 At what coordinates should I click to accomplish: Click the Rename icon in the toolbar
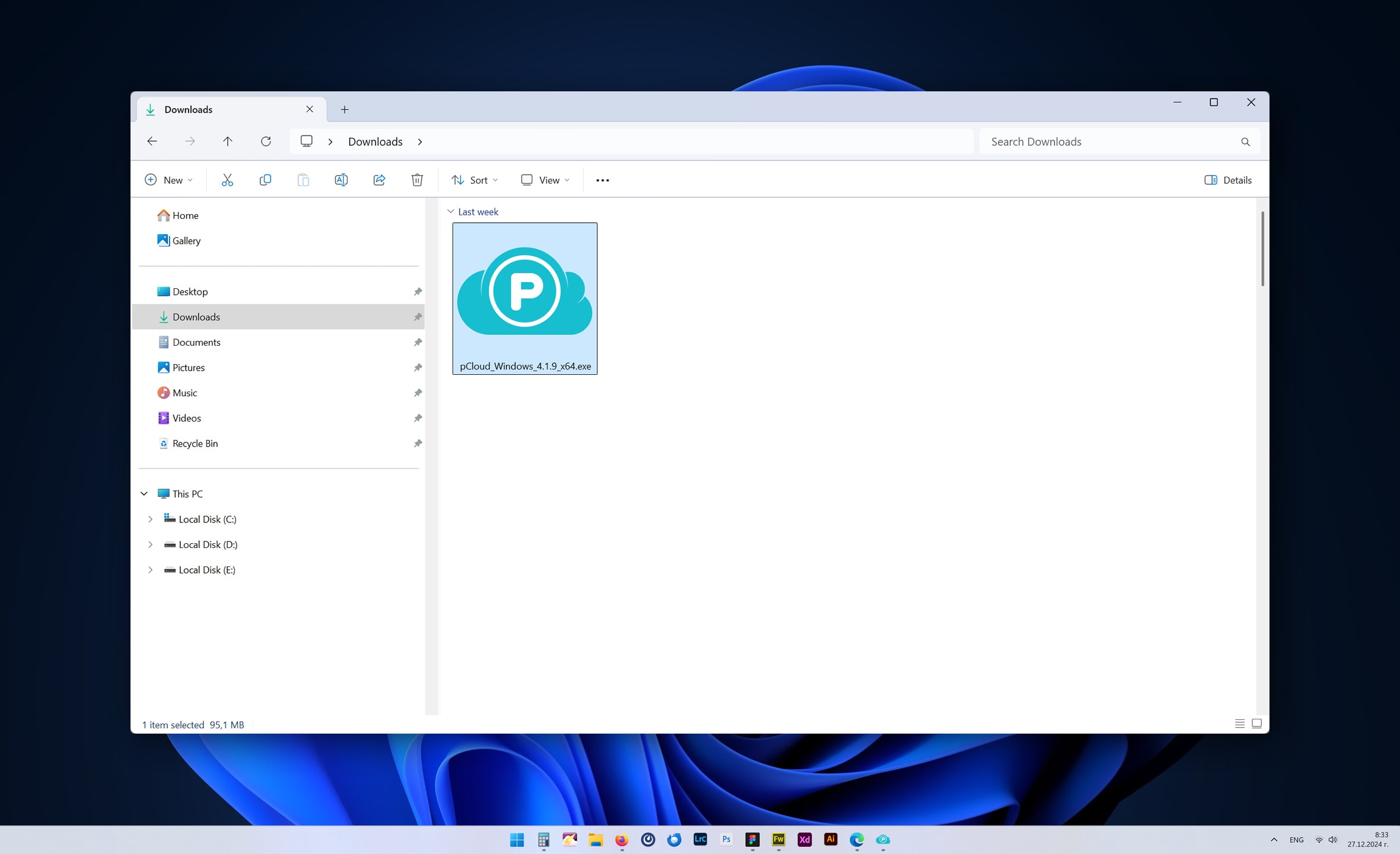[x=341, y=180]
